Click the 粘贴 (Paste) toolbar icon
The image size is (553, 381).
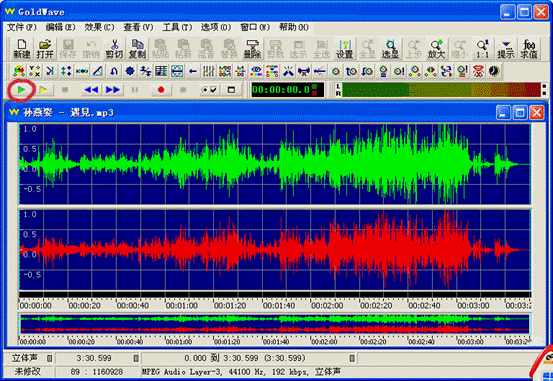(160, 49)
